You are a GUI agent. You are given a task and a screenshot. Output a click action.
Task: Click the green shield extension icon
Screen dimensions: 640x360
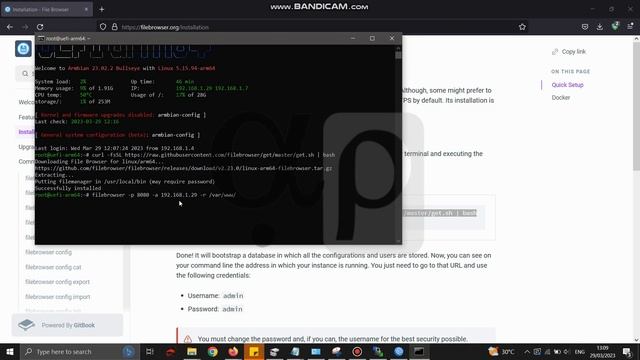(615, 26)
